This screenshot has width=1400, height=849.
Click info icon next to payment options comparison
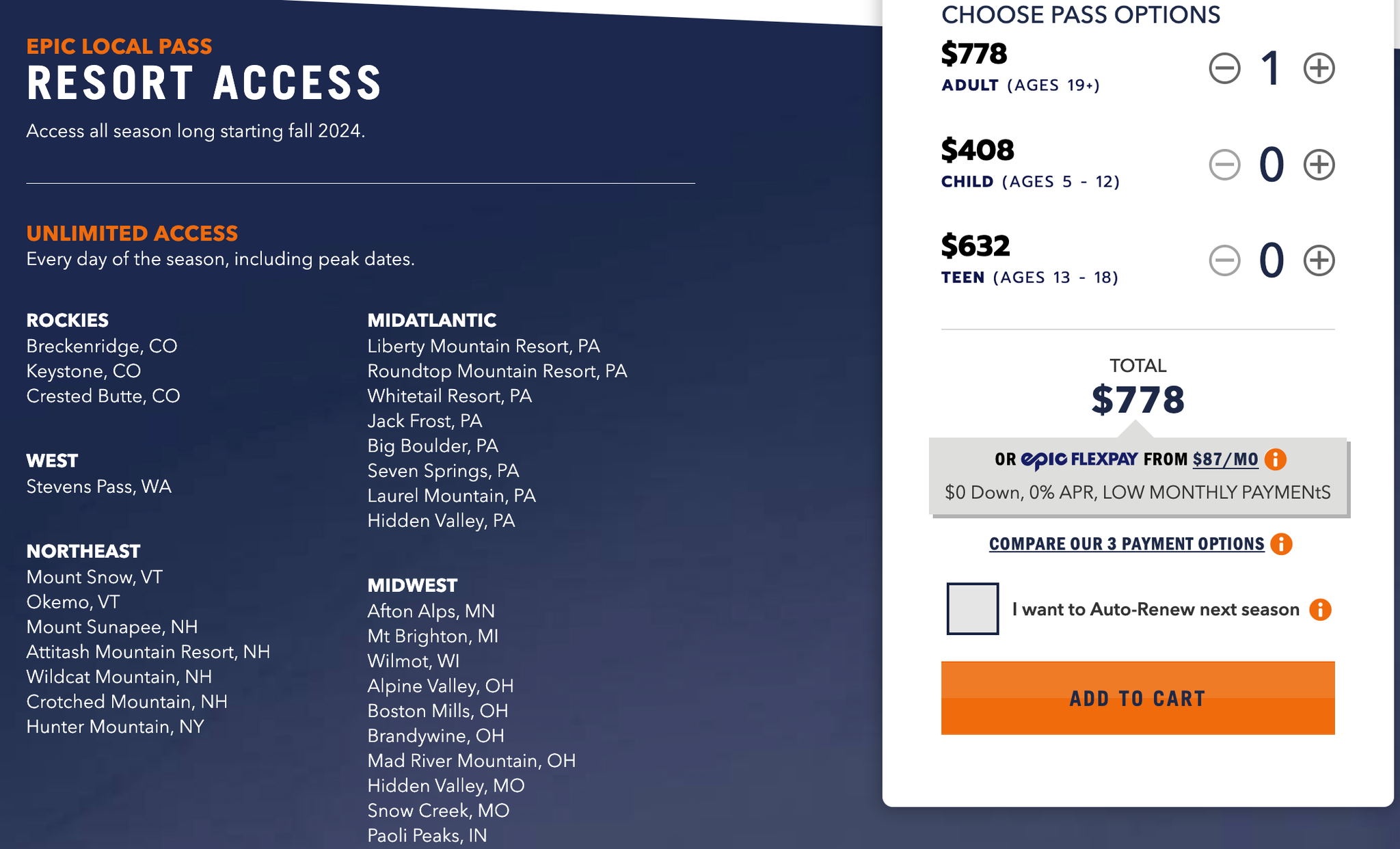[x=1283, y=544]
